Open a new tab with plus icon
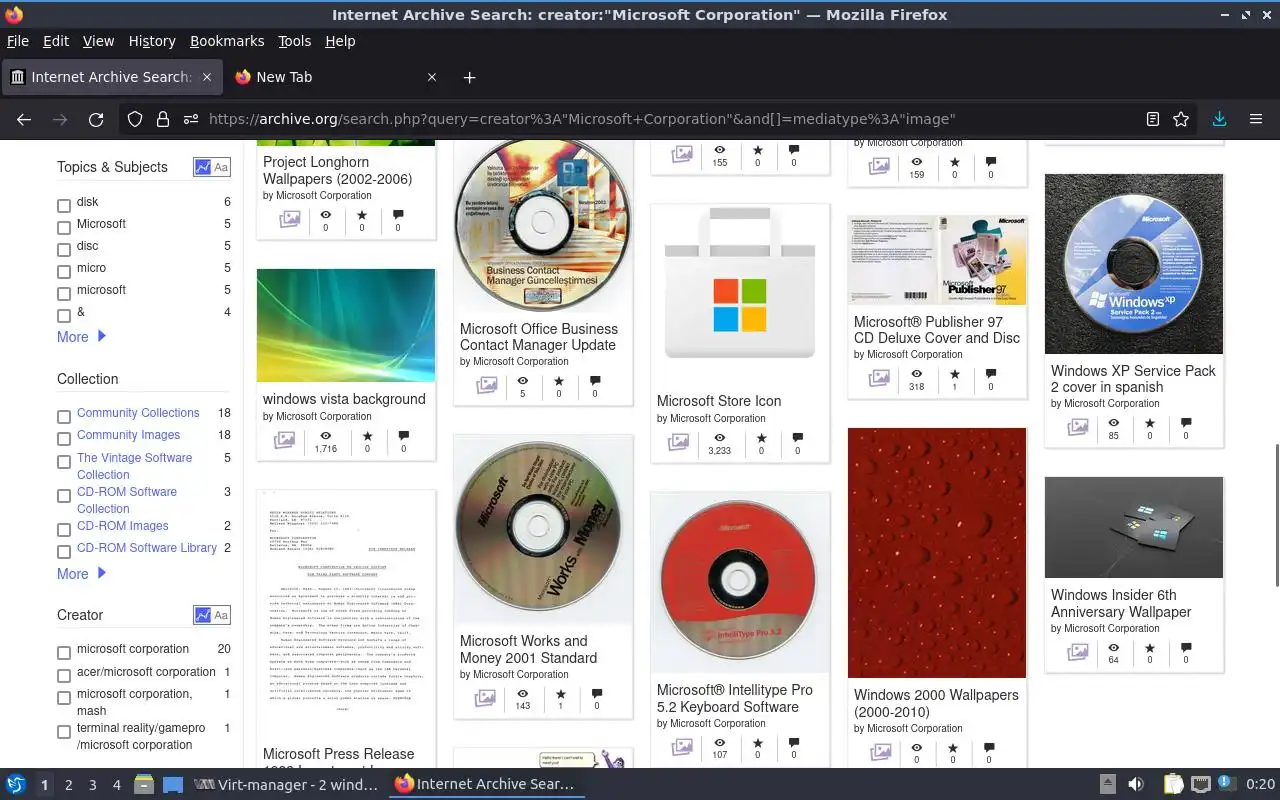This screenshot has width=1280, height=800. coord(469,77)
